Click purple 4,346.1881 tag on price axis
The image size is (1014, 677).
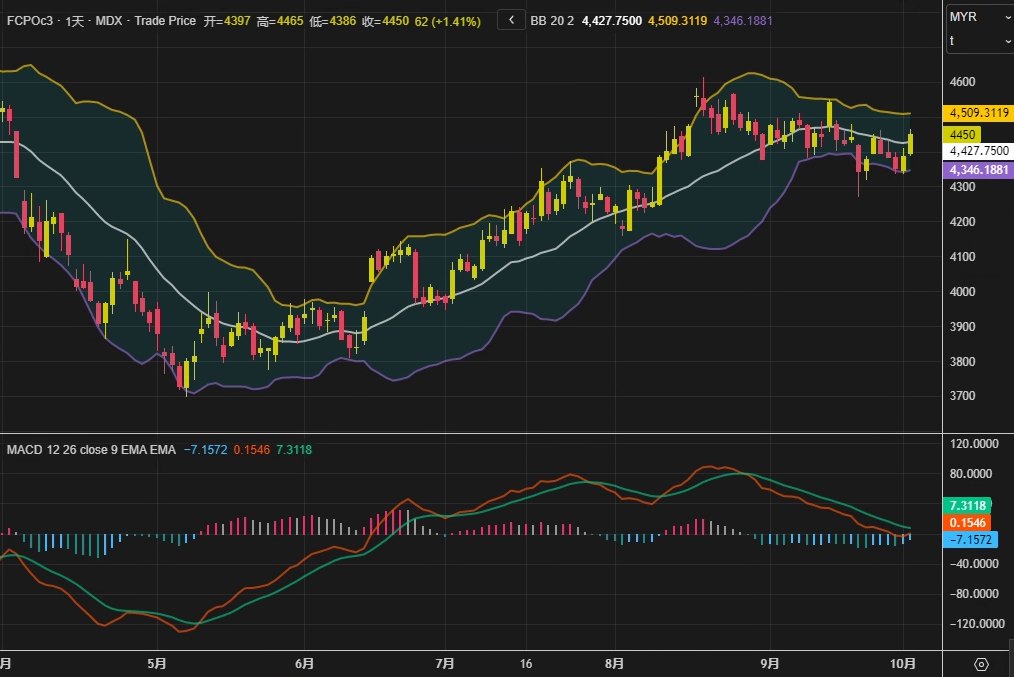click(979, 170)
